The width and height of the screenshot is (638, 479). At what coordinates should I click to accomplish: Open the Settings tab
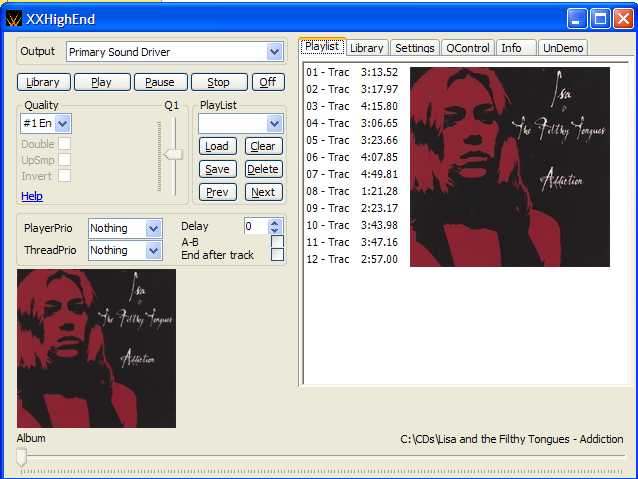[x=415, y=48]
